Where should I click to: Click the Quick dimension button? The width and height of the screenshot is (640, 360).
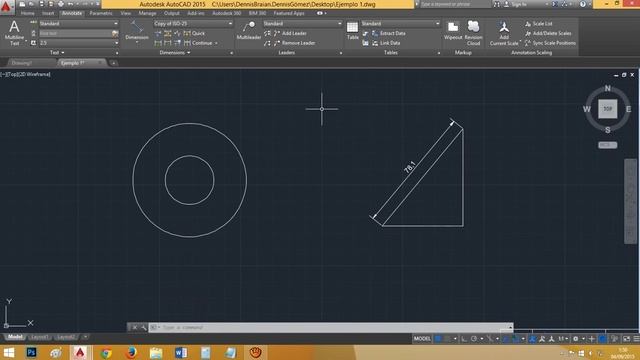(x=194, y=33)
